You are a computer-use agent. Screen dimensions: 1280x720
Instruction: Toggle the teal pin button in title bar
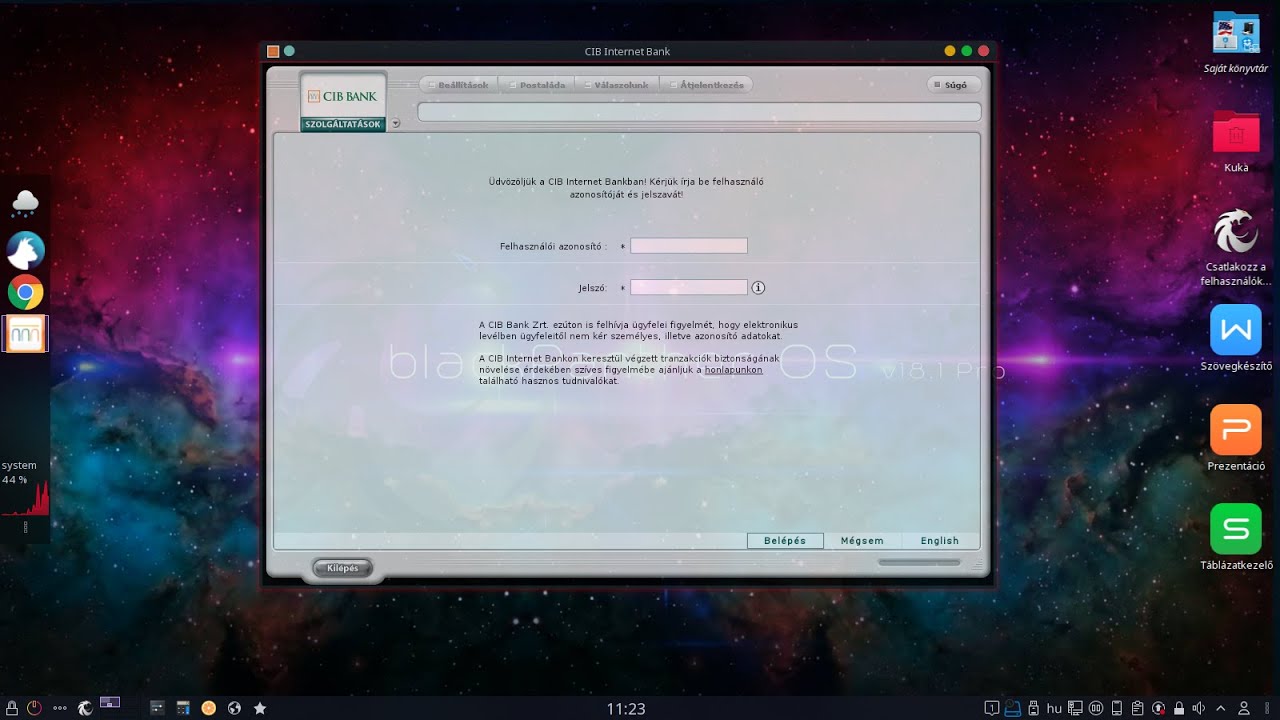point(289,51)
